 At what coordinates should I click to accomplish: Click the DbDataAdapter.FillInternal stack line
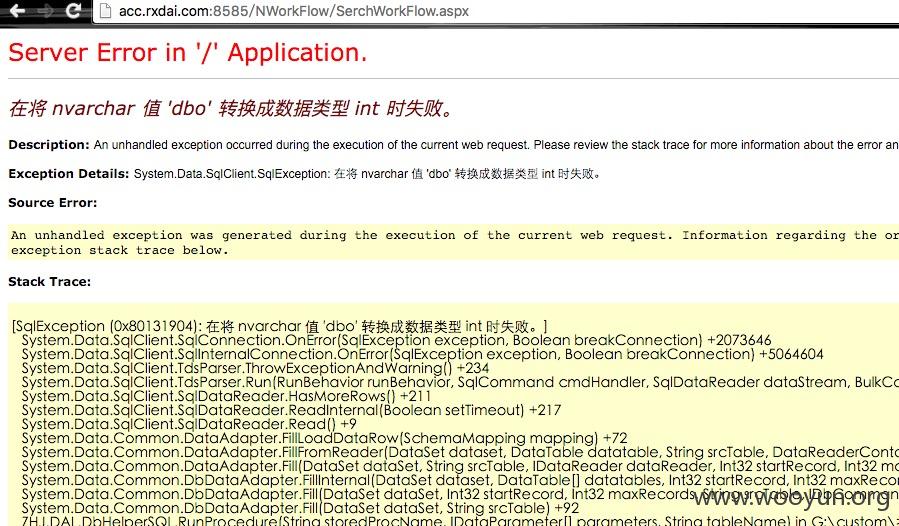pyautogui.click(x=460, y=480)
